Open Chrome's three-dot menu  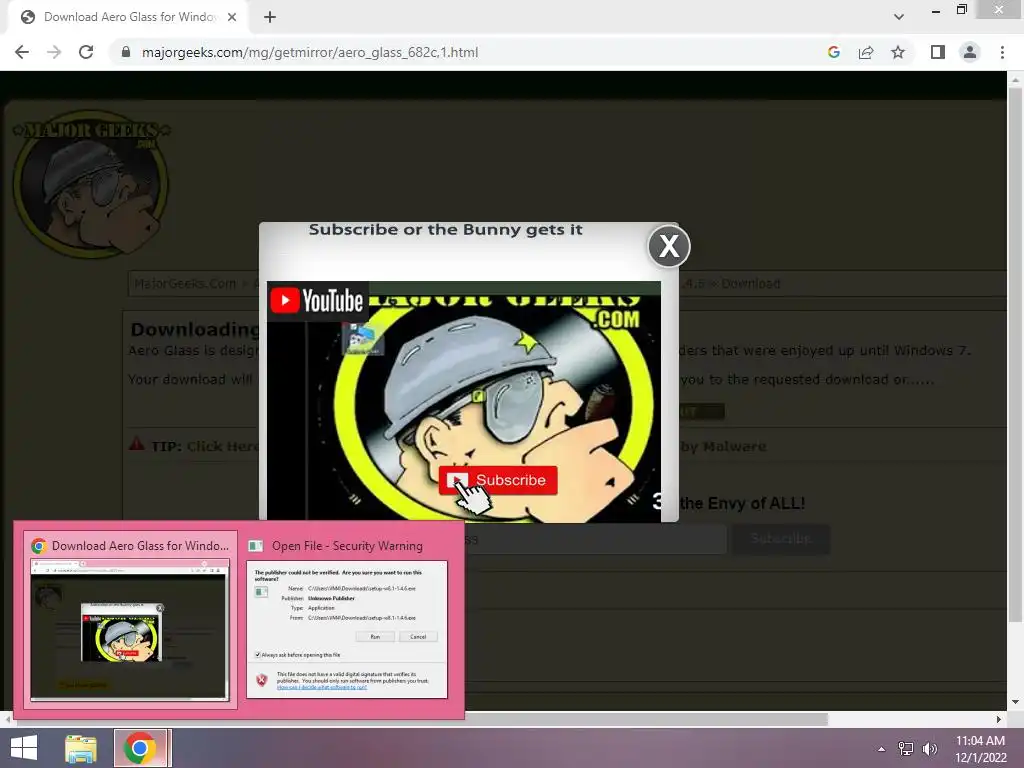(x=1002, y=52)
